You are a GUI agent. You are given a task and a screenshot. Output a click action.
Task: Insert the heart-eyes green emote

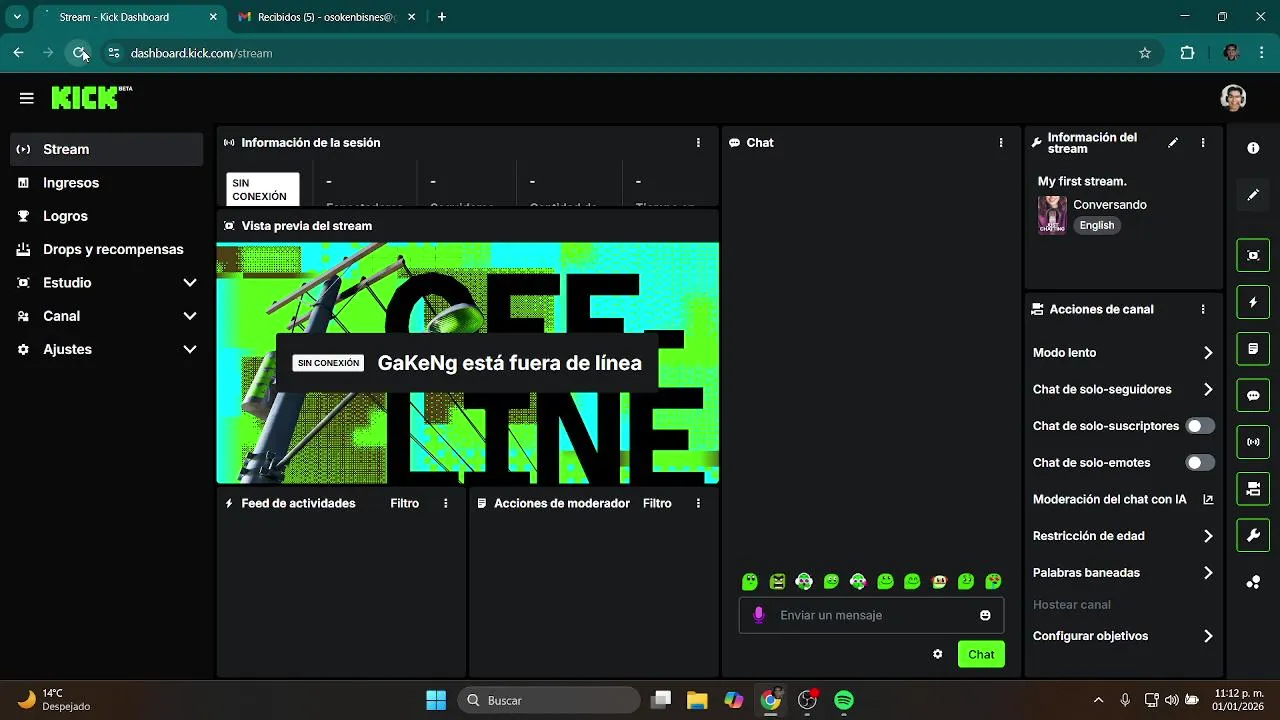(x=993, y=581)
